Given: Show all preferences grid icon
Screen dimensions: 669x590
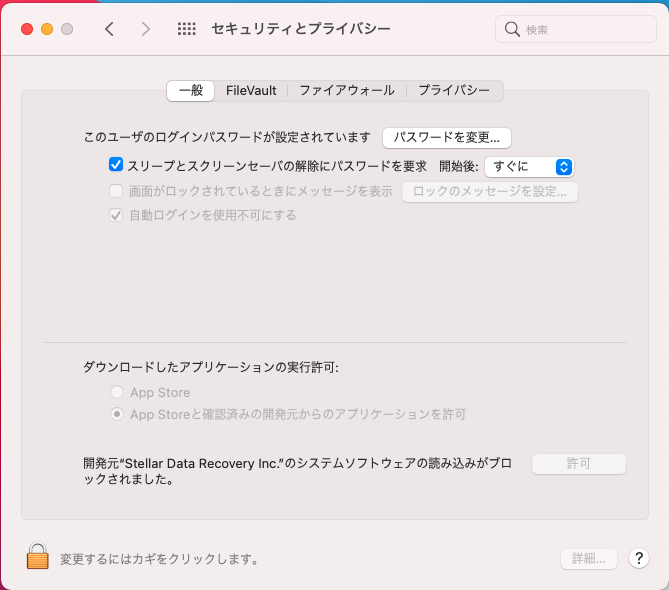Looking at the screenshot, I should tap(186, 29).
